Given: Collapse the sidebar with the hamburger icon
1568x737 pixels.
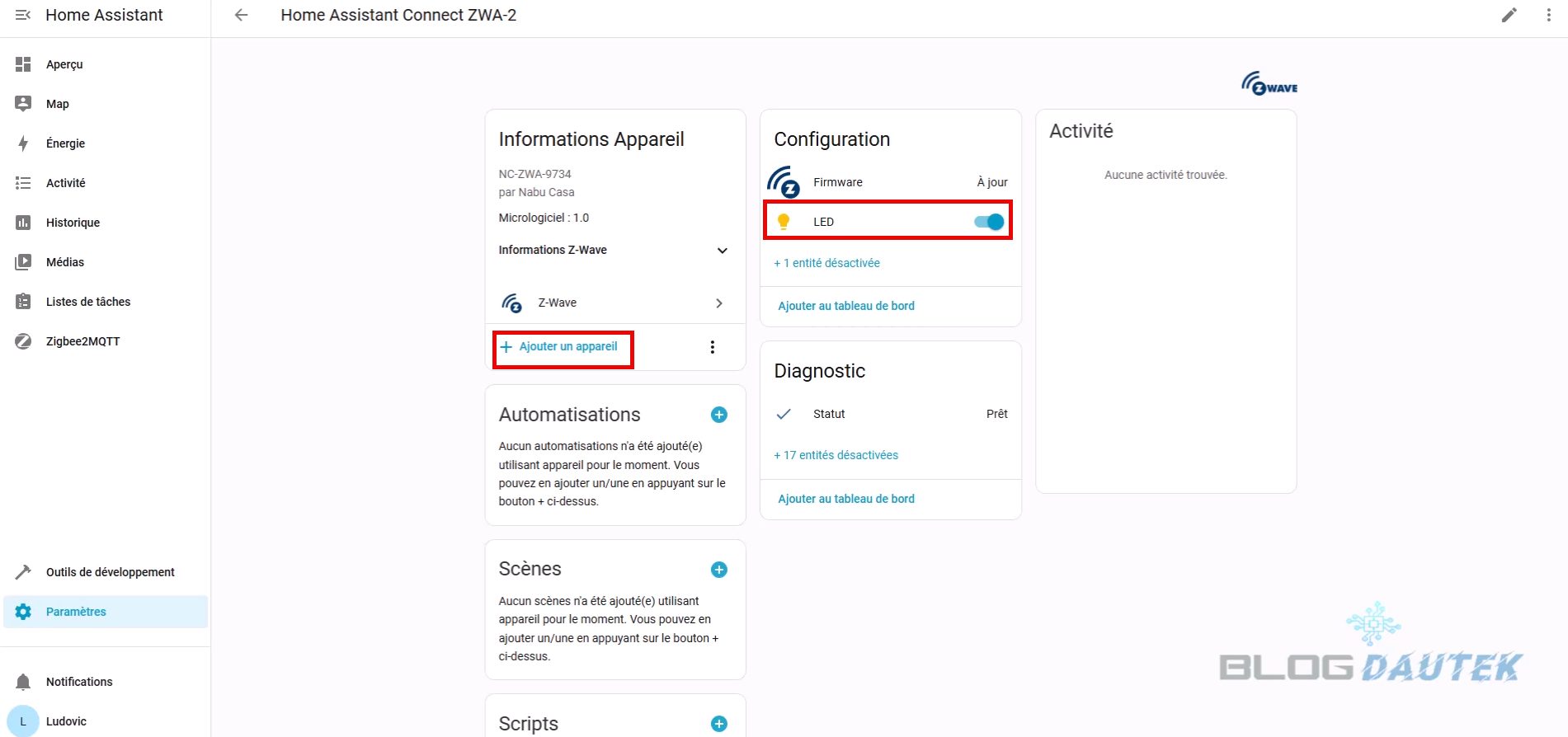Looking at the screenshot, I should [23, 15].
